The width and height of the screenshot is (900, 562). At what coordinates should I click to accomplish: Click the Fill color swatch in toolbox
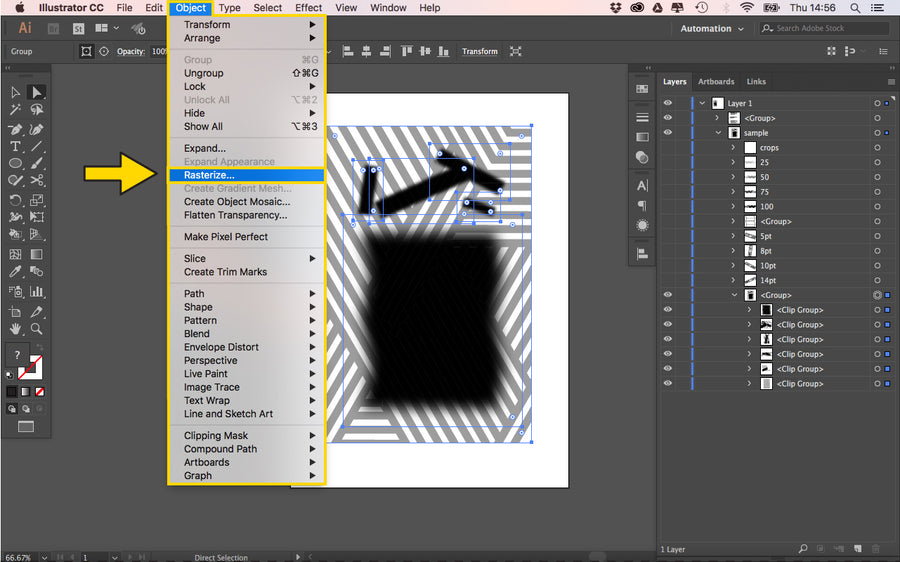pos(17,355)
